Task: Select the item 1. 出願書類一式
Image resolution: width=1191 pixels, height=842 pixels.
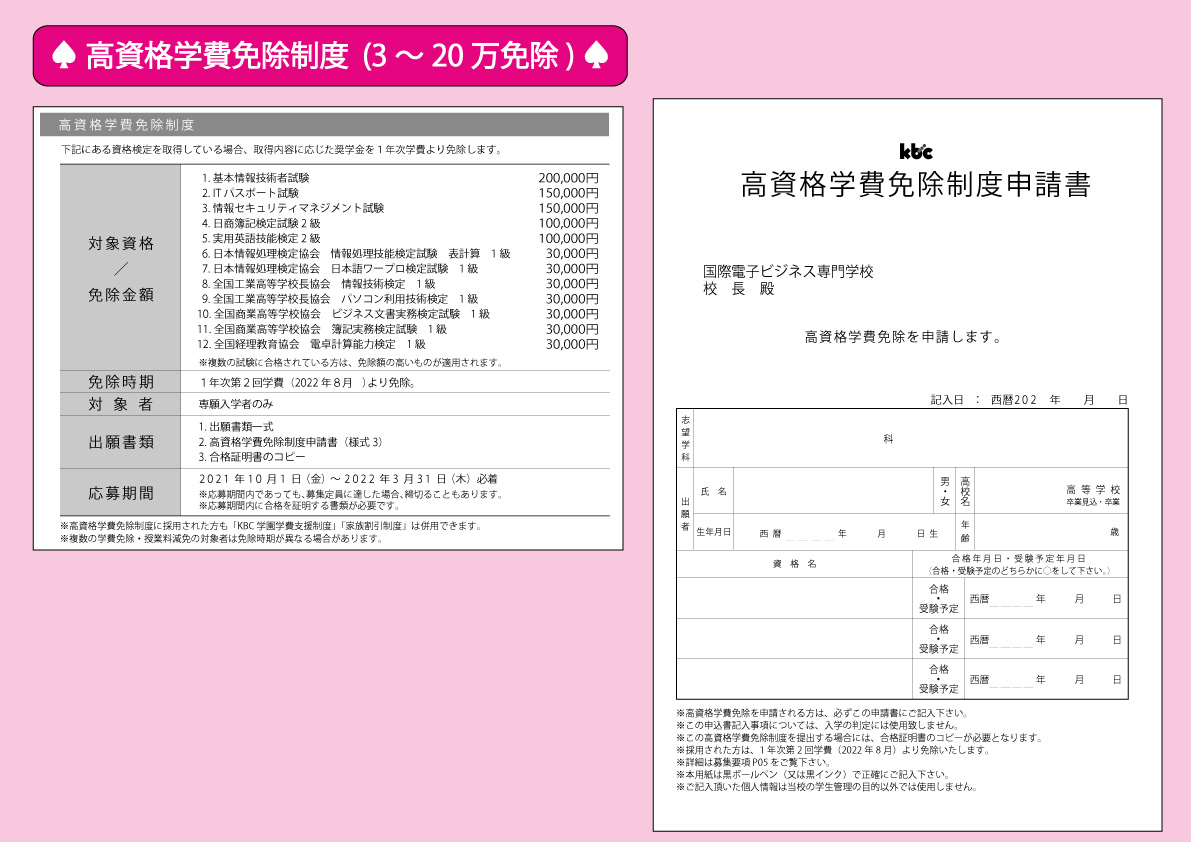Action: click(235, 427)
